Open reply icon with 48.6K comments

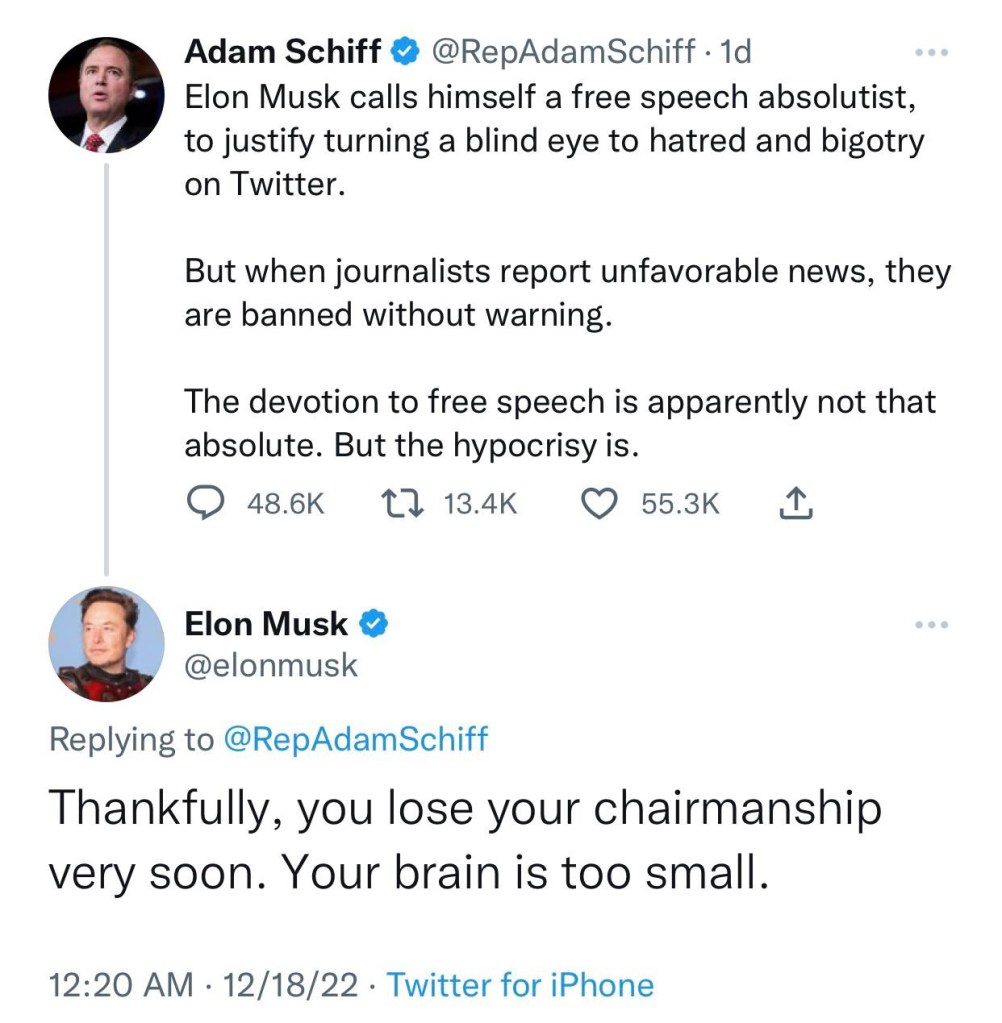[x=206, y=504]
